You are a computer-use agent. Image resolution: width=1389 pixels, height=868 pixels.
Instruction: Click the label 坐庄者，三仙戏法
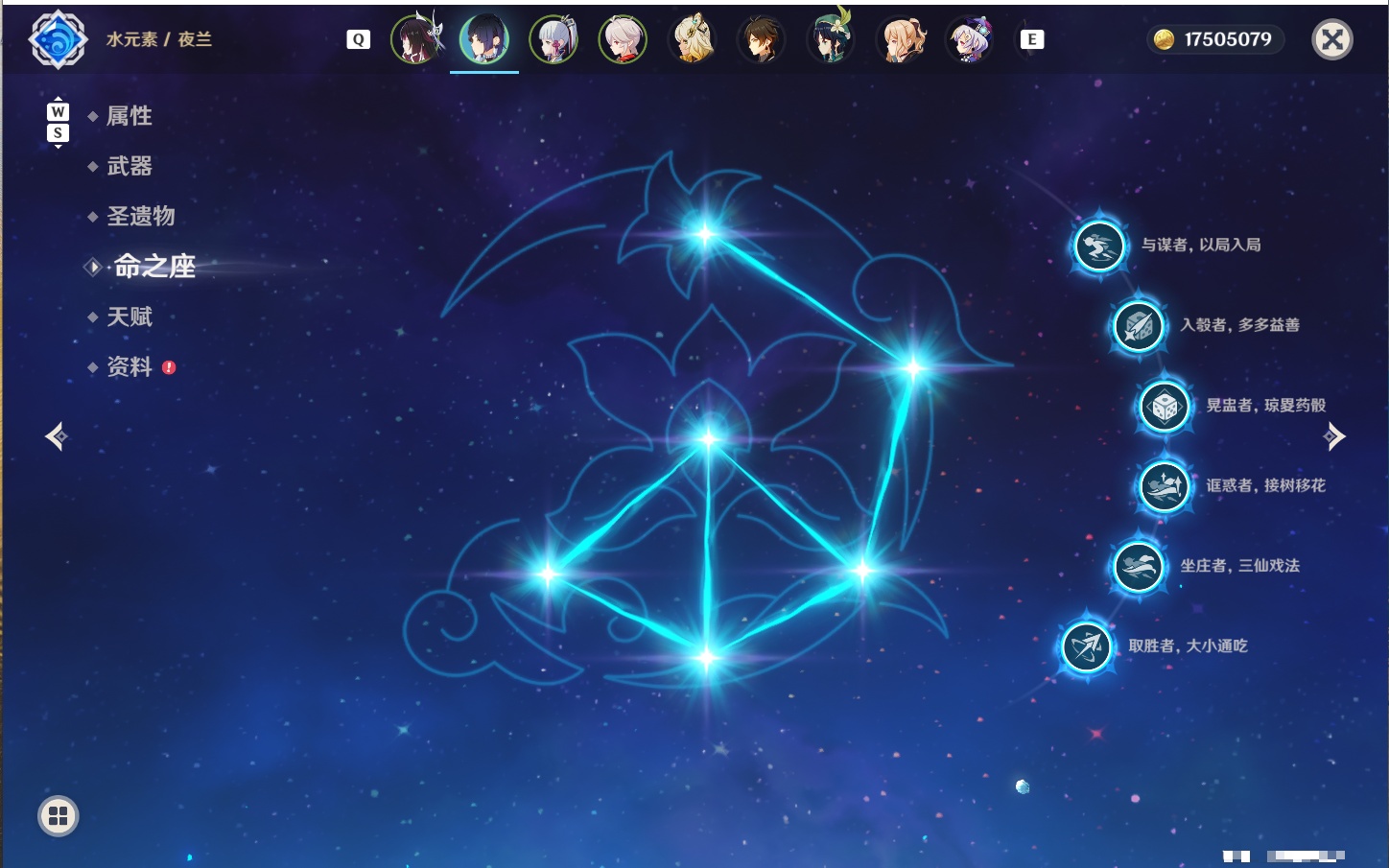click(x=1240, y=566)
